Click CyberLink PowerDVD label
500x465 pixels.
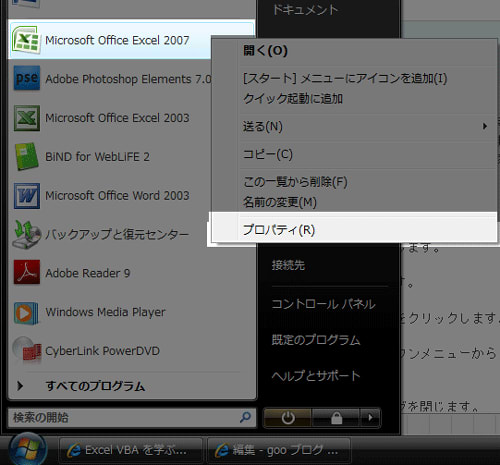pos(102,351)
